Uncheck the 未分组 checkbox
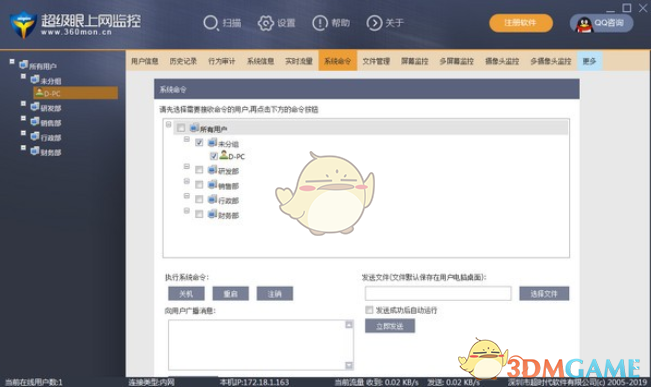Image resolution: width=651 pixels, height=387 pixels. click(199, 142)
